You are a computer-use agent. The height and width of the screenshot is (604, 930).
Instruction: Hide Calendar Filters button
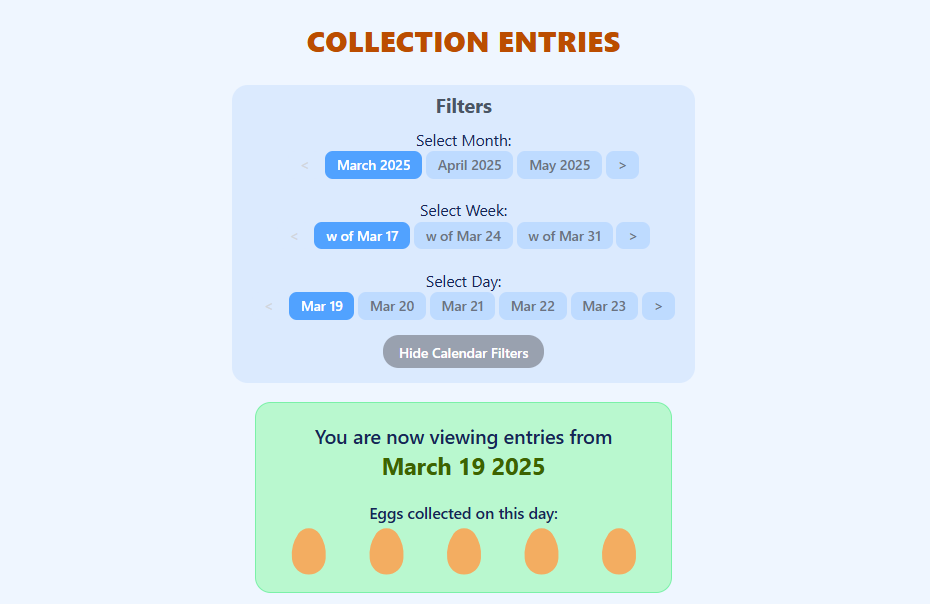[x=463, y=352]
